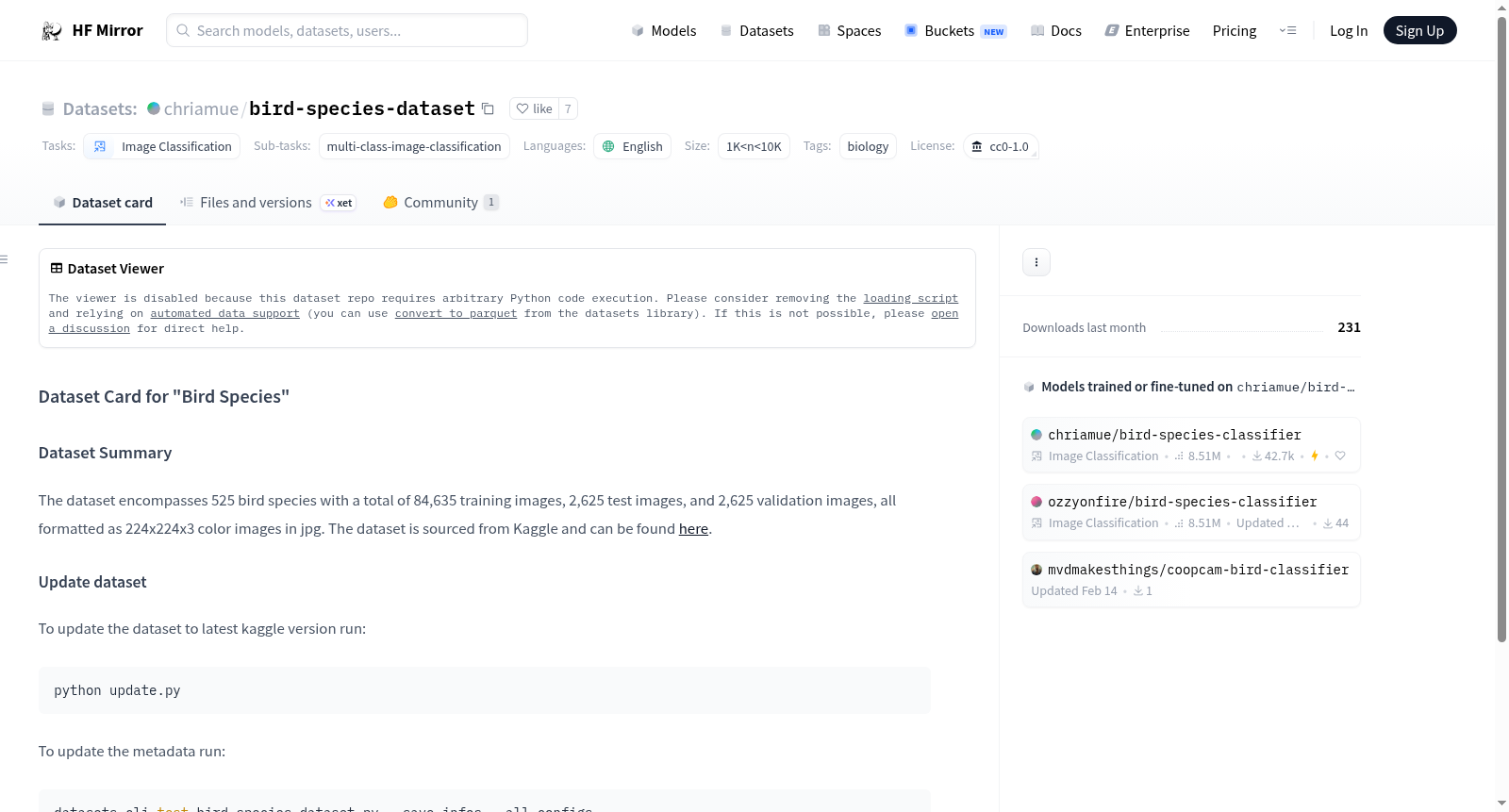Screen dimensions: 1509x812
Task: Show the like count of 7
Action: (568, 108)
